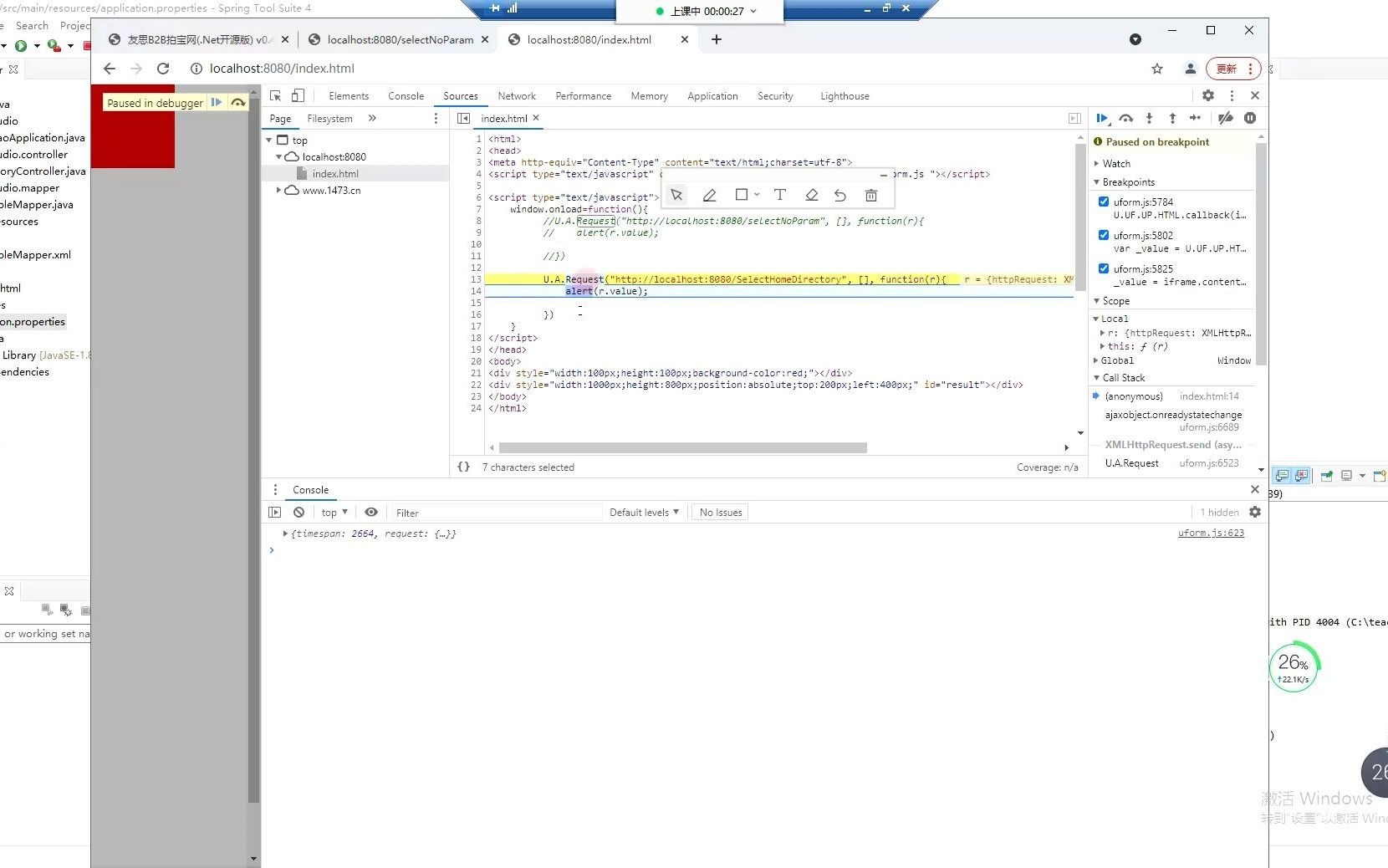Open the Default levels dropdown
The image size is (1388, 868).
[644, 513]
